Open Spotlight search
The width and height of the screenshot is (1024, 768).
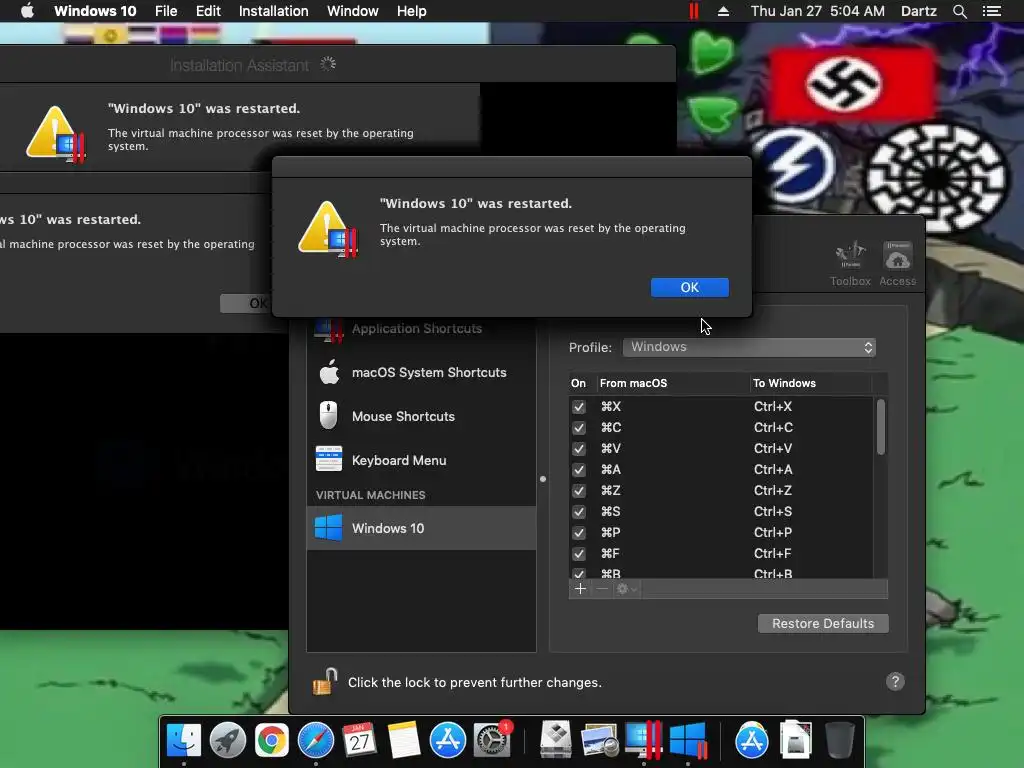tap(959, 11)
